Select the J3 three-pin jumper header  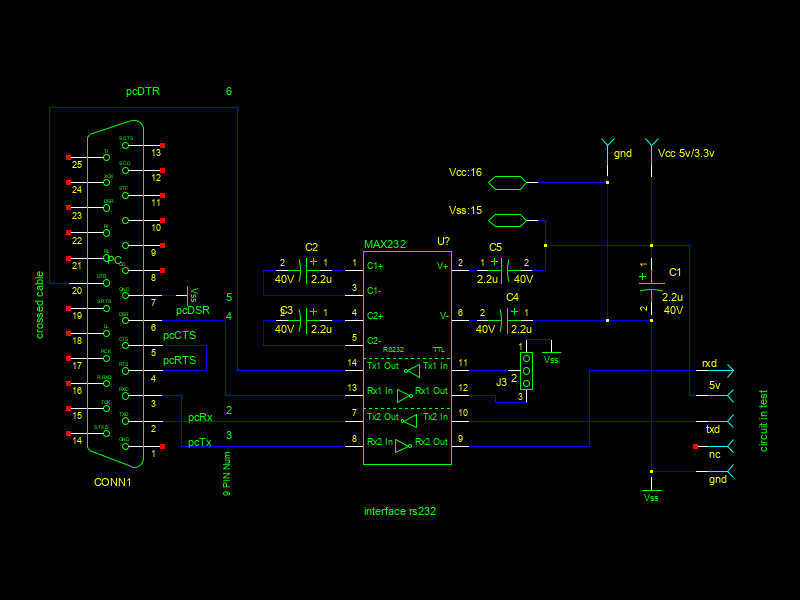[x=526, y=371]
